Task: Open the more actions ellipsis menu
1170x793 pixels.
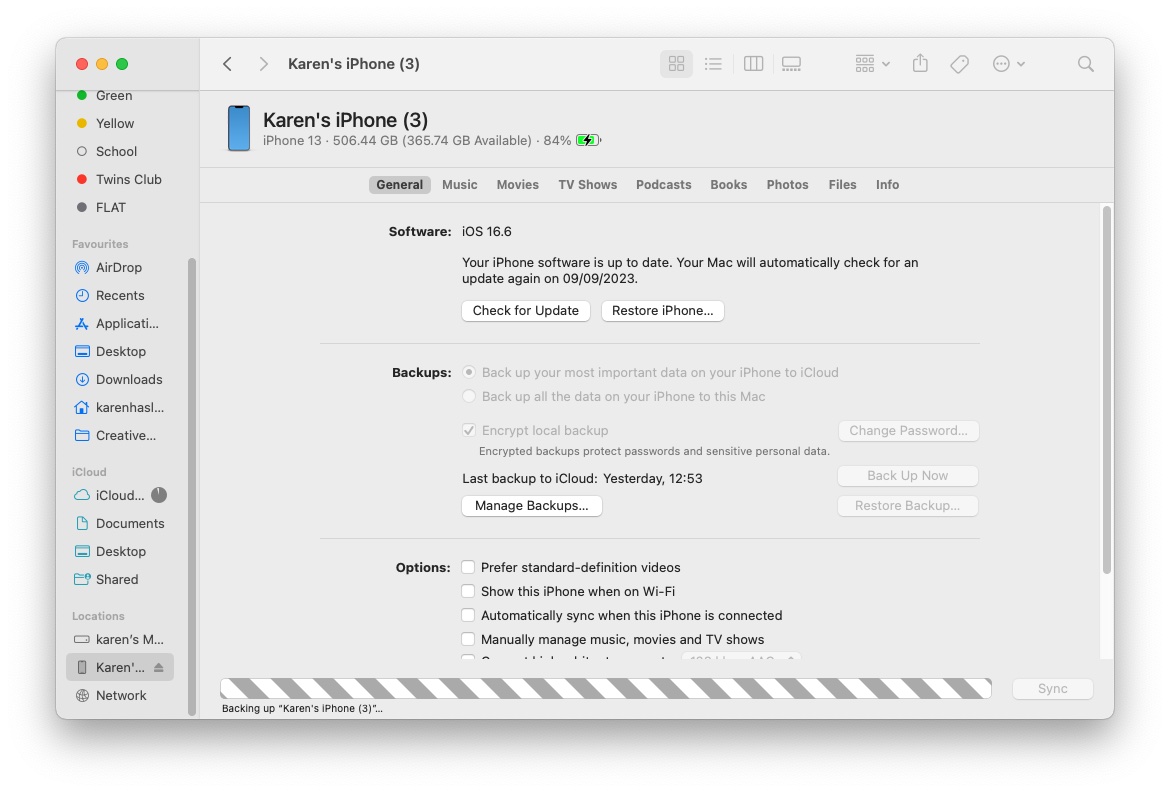Action: (1008, 64)
